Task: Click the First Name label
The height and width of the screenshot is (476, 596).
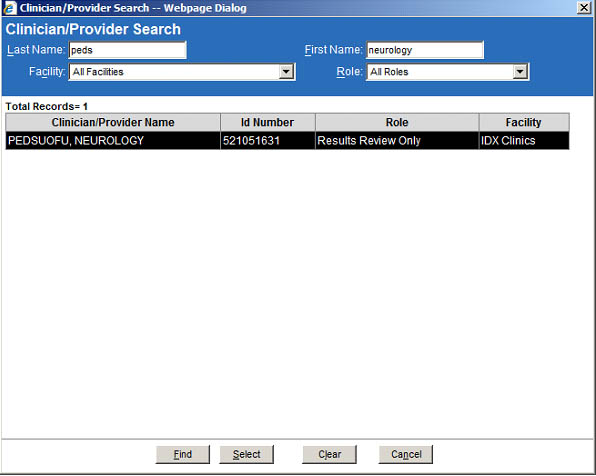Action: click(333, 50)
